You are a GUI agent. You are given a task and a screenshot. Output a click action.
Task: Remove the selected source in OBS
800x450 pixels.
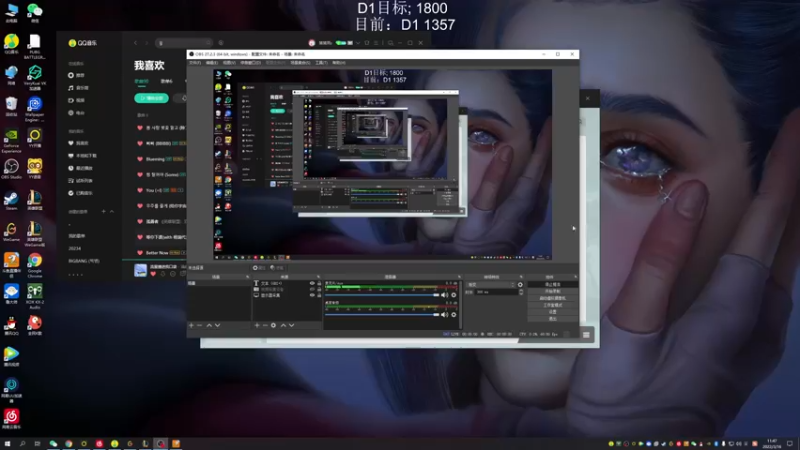265,325
